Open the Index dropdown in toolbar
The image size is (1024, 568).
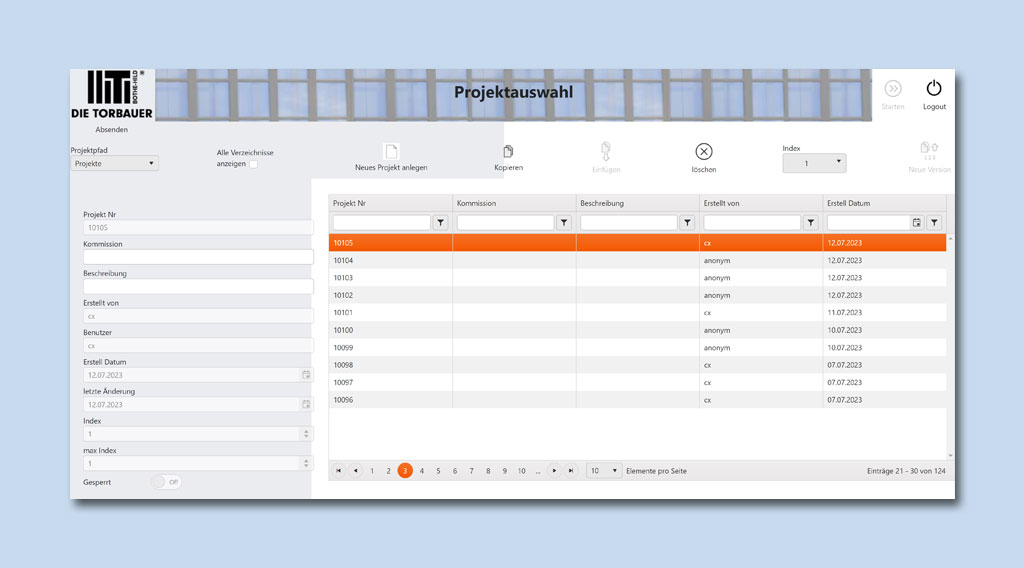(x=814, y=163)
